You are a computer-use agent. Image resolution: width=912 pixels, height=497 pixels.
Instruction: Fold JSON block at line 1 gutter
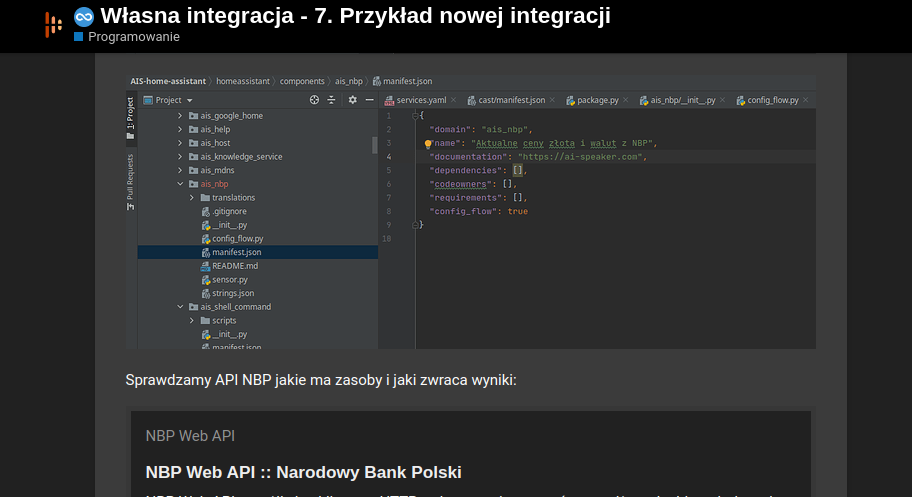(415, 116)
